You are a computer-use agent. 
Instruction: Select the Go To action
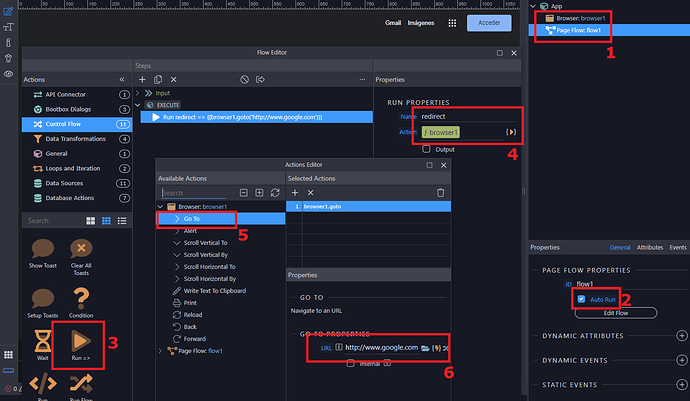221,219
